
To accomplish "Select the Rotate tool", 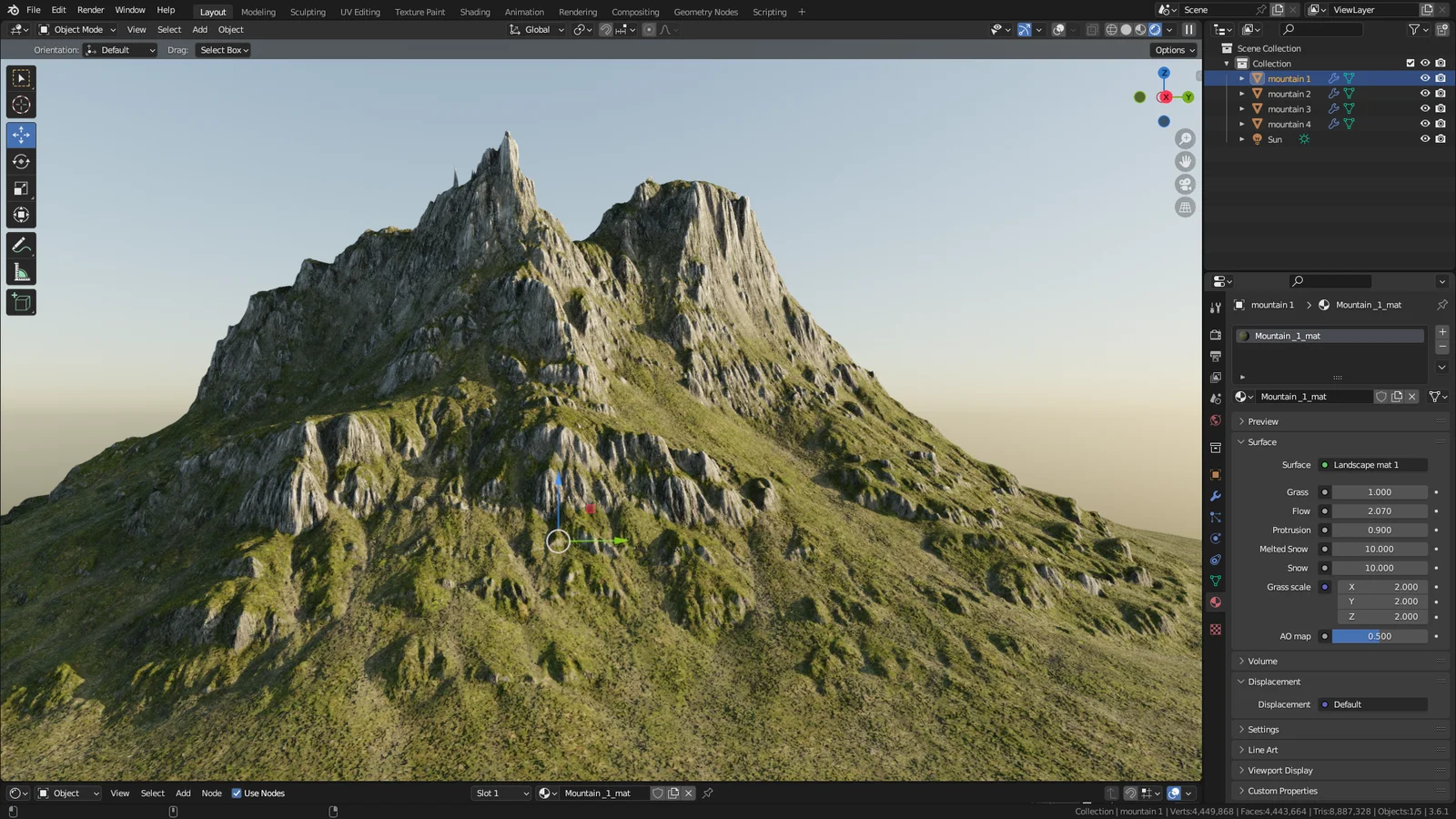I will pyautogui.click(x=21, y=161).
